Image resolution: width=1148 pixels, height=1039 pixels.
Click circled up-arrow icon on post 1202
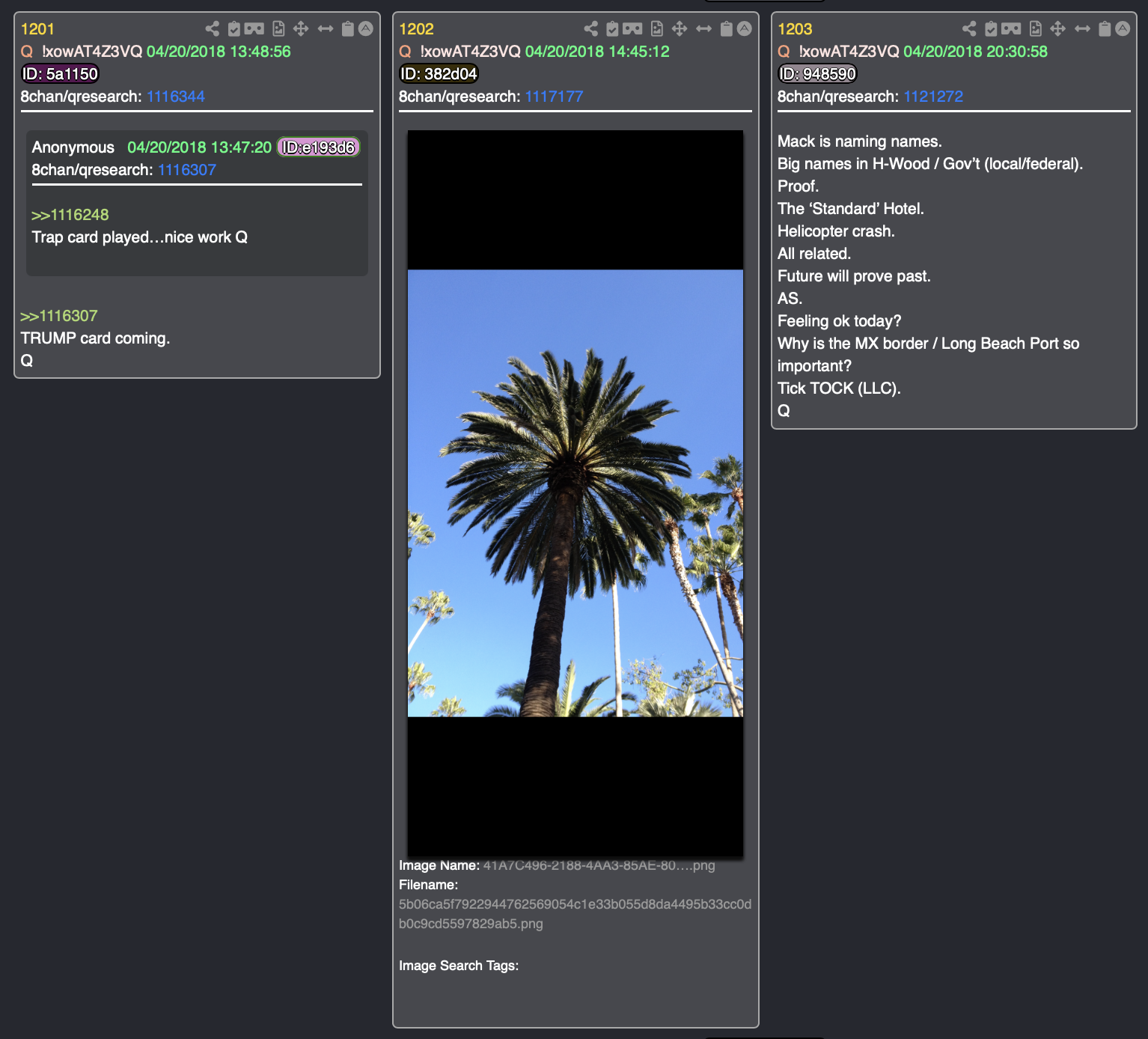click(745, 29)
